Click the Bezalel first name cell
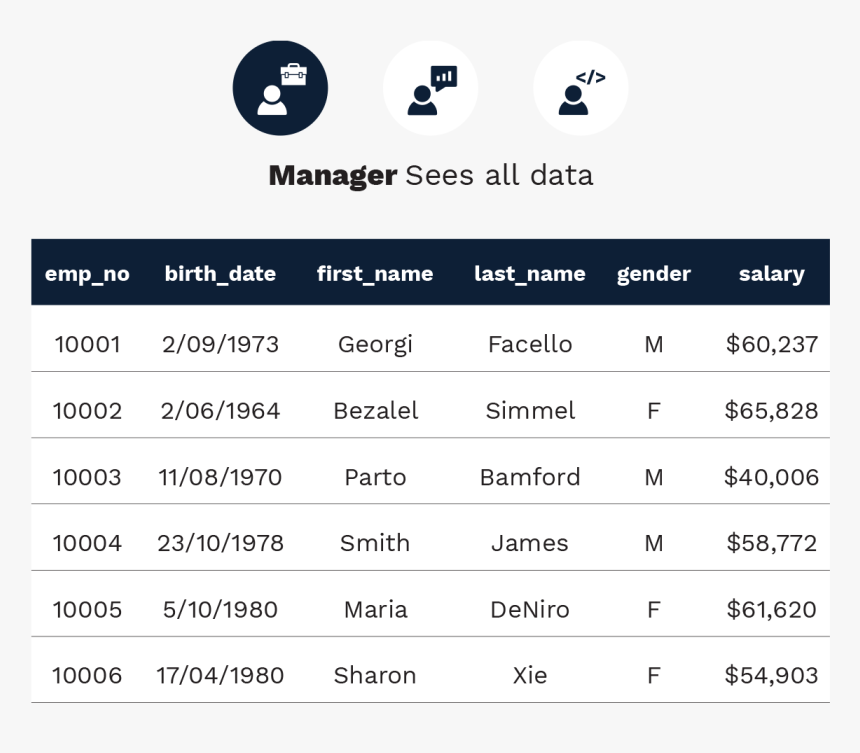Screen dimensions: 860x753 tap(376, 411)
